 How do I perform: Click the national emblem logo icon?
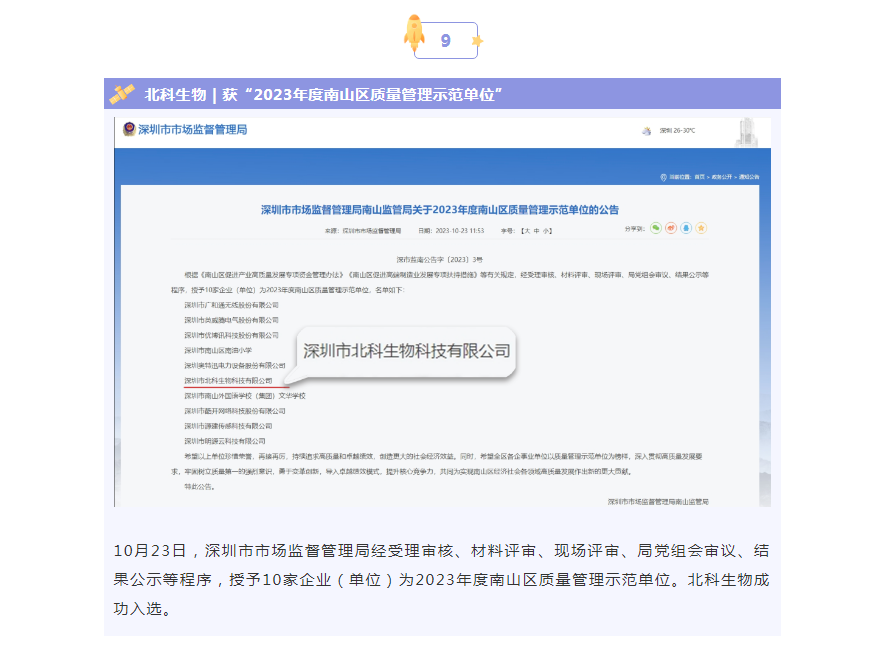129,129
